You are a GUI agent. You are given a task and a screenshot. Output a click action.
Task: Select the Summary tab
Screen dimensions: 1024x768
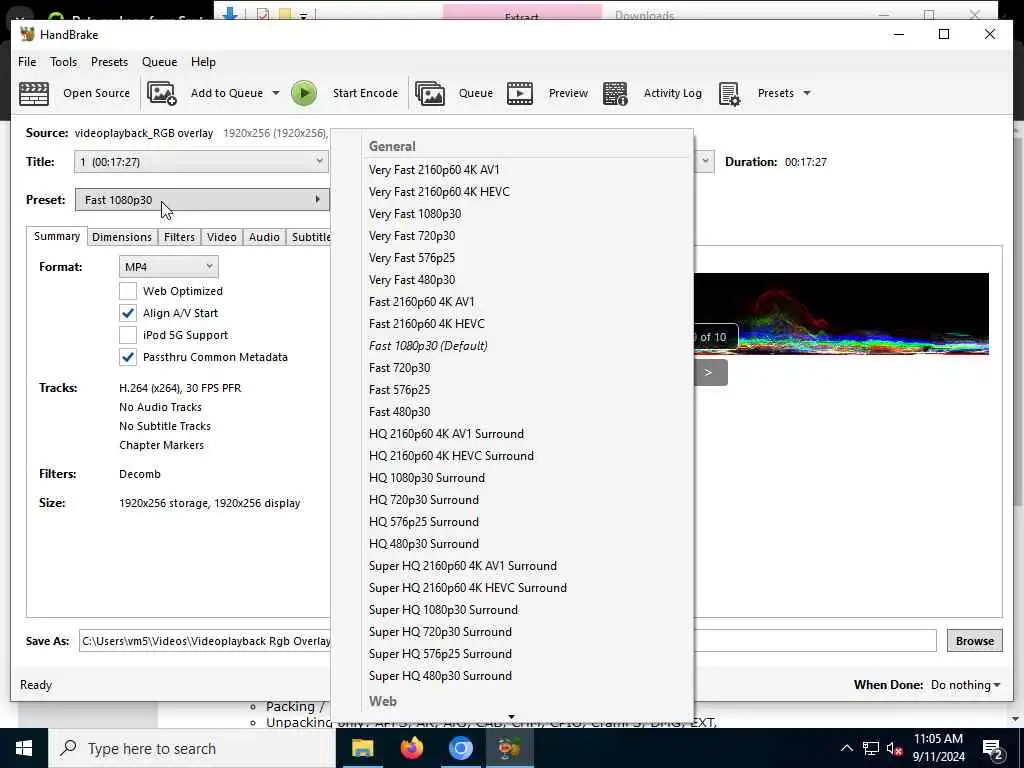tap(57, 236)
